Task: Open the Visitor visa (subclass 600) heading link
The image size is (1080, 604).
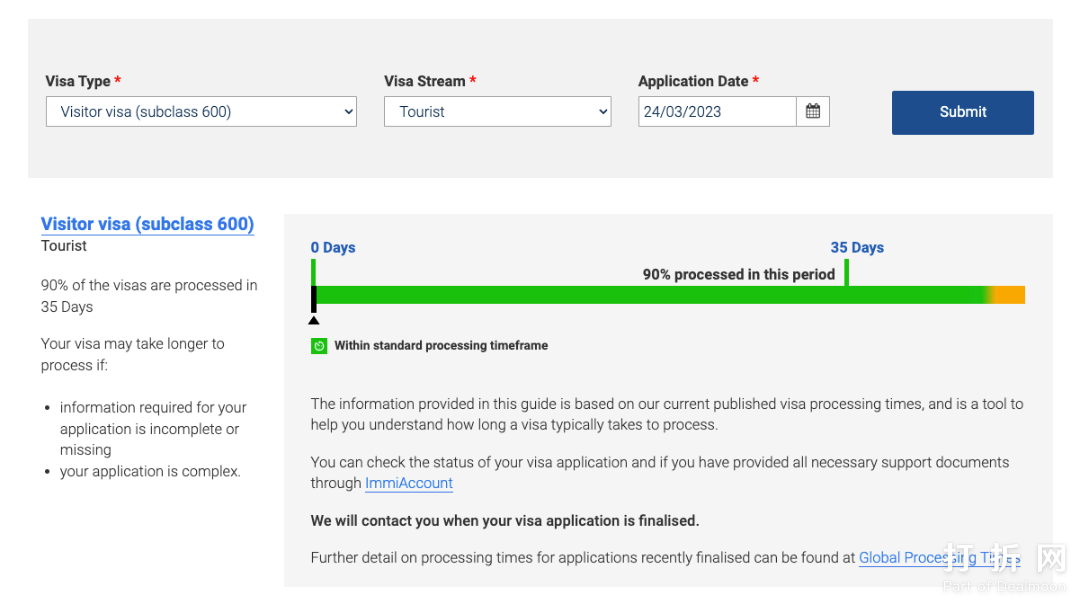Action: 147,224
